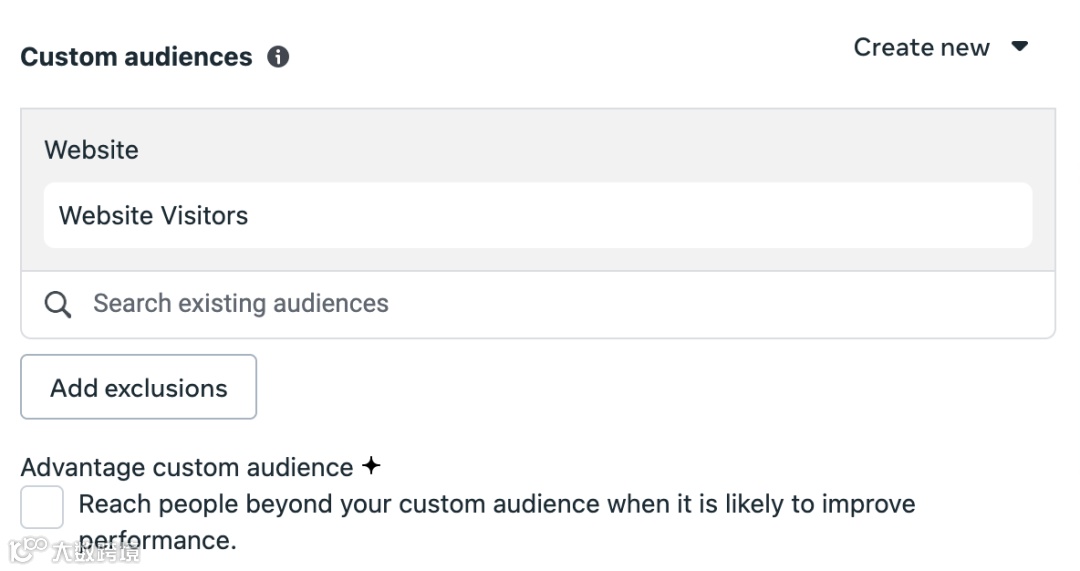Screen dimensions: 1080x571
Task: Click the Custom audiences heading
Action: pyautogui.click(x=136, y=57)
